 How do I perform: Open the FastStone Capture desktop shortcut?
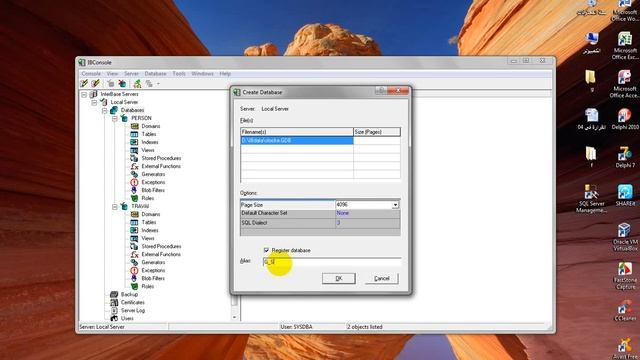coord(624,276)
